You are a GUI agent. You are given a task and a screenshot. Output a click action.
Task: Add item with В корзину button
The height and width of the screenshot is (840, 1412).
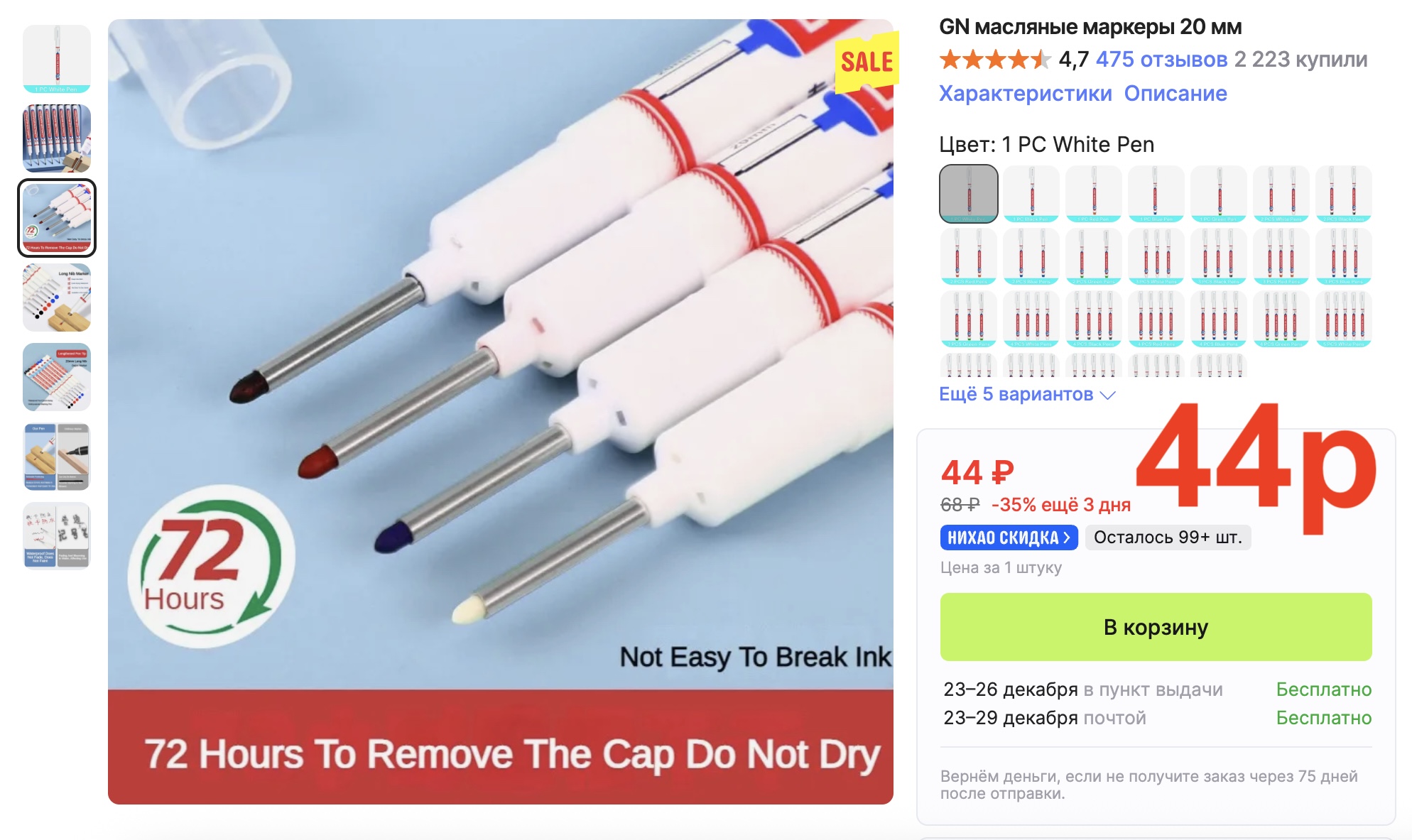tap(1156, 627)
